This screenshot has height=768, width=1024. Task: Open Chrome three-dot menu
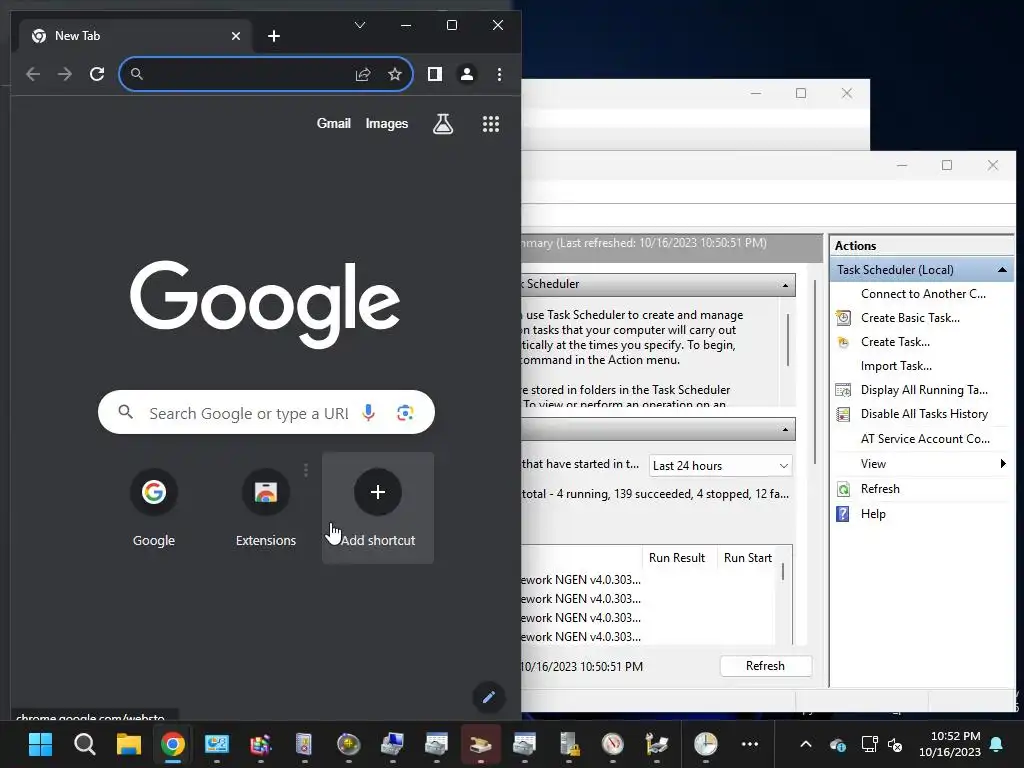[500, 74]
